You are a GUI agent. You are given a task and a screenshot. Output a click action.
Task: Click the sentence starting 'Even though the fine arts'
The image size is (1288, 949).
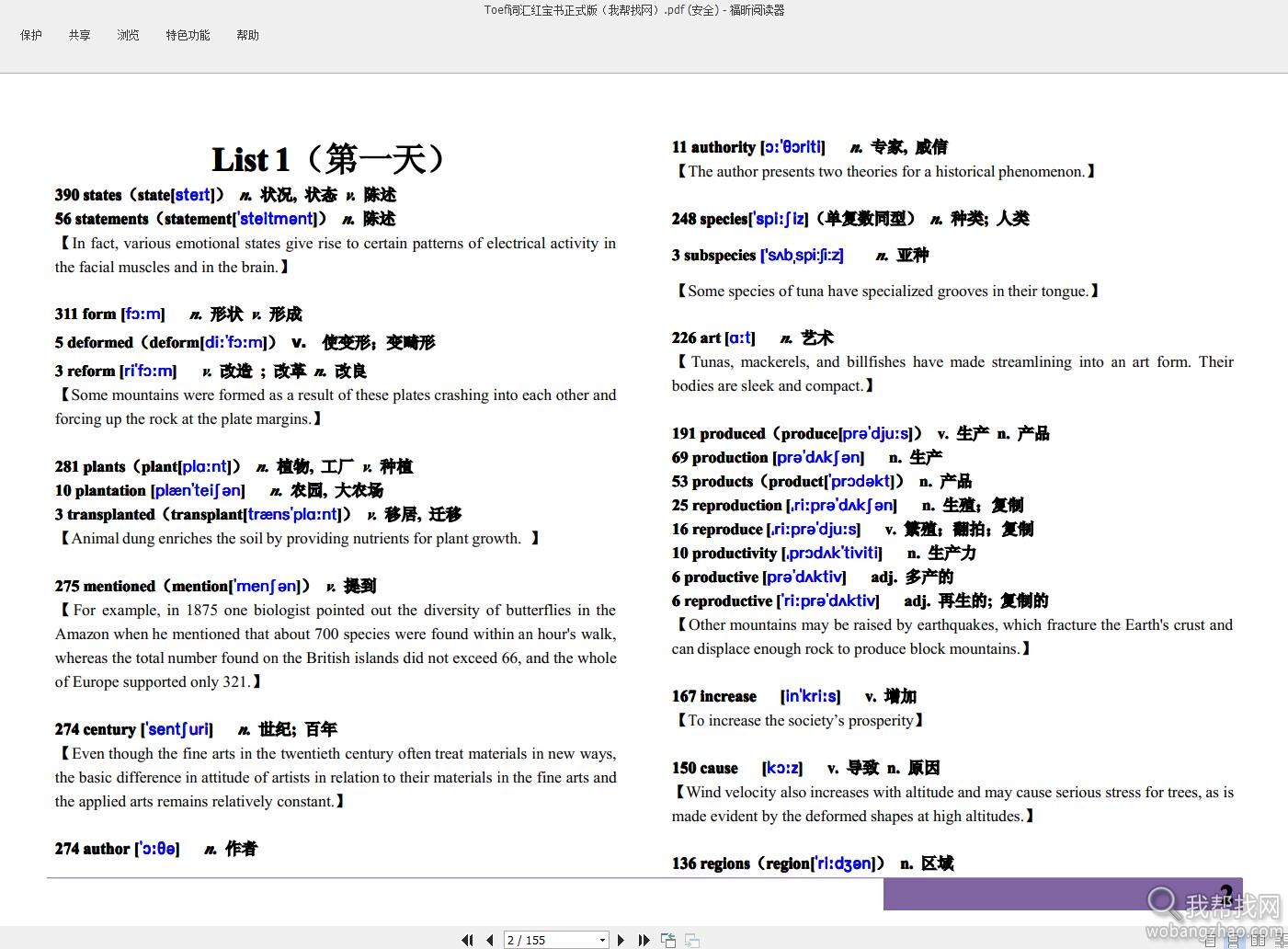(336, 778)
